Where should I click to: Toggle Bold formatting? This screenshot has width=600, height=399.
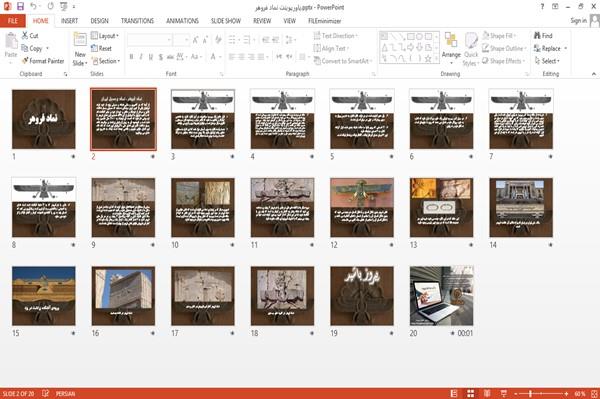[131, 57]
